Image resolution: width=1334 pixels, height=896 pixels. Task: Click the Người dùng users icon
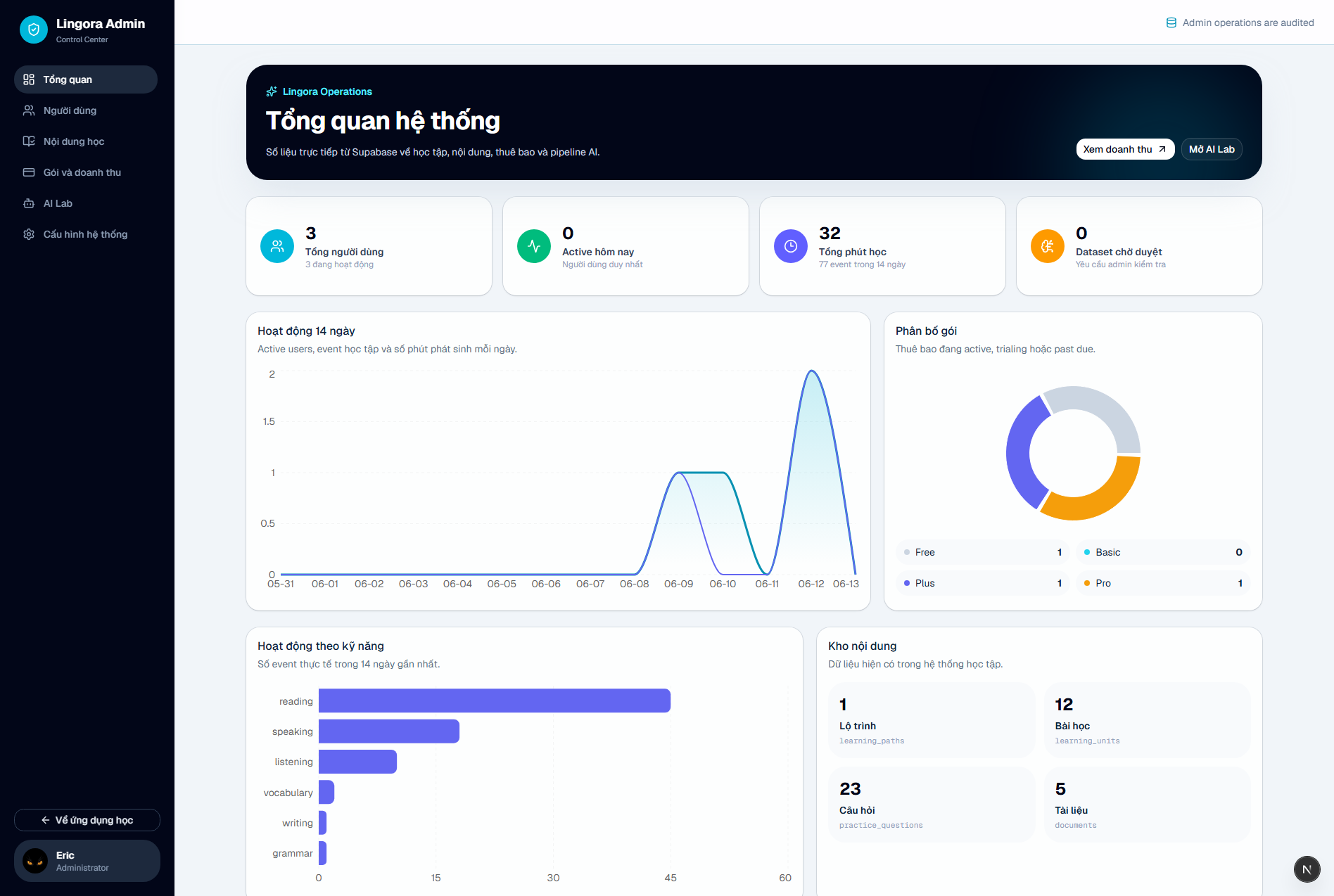tap(29, 110)
